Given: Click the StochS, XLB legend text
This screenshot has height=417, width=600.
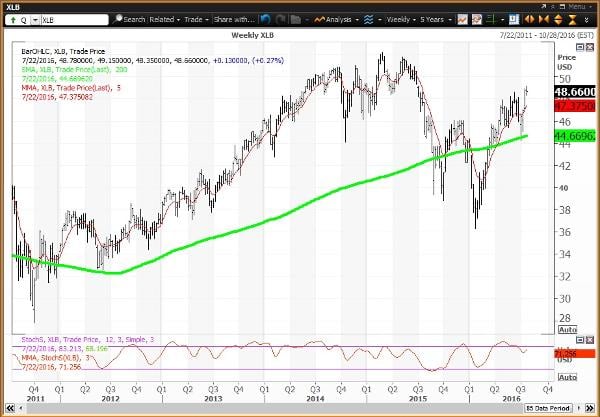Looking at the screenshot, I should click(x=88, y=339).
